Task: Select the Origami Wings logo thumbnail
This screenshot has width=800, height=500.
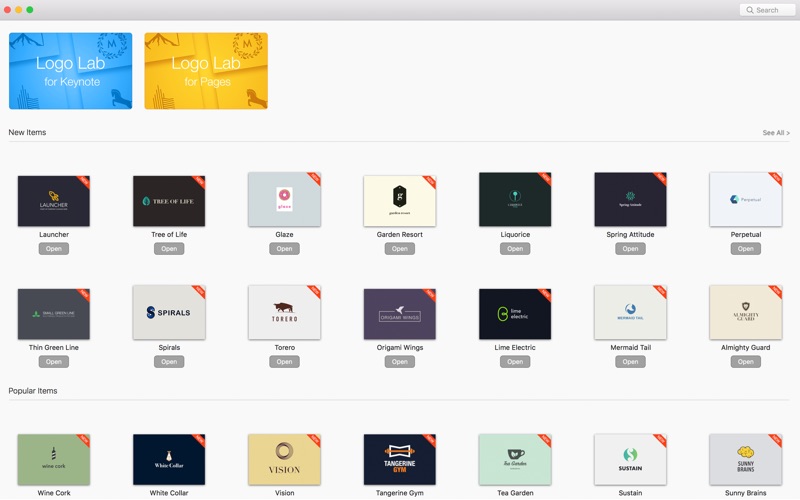Action: pyautogui.click(x=399, y=314)
